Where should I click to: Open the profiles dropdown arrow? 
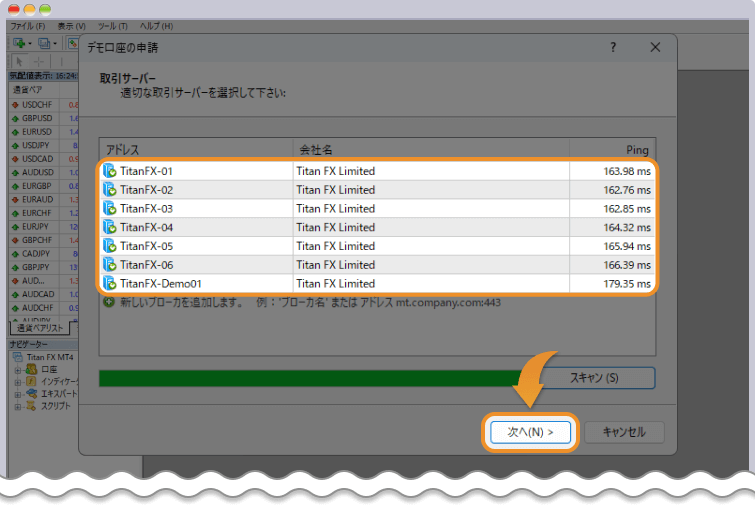(55, 44)
